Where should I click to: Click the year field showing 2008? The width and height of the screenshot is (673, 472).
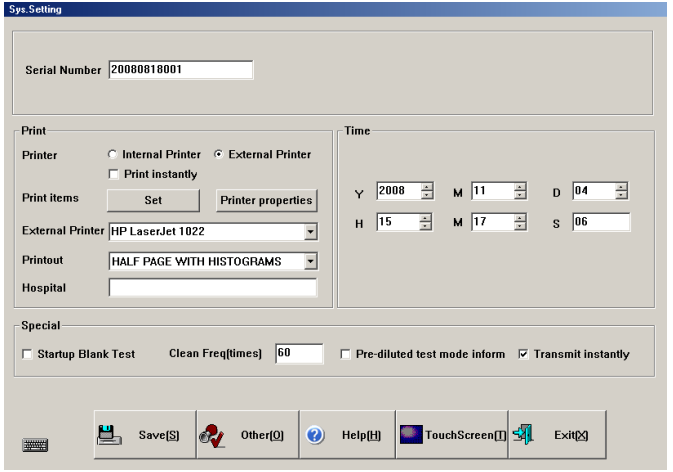pyautogui.click(x=399, y=191)
